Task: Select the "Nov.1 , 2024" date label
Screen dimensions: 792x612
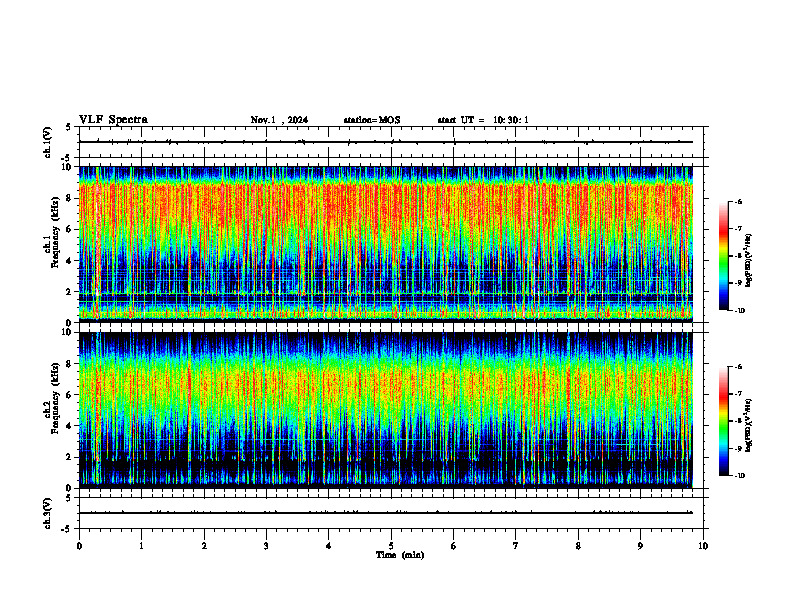Action: pos(279,120)
